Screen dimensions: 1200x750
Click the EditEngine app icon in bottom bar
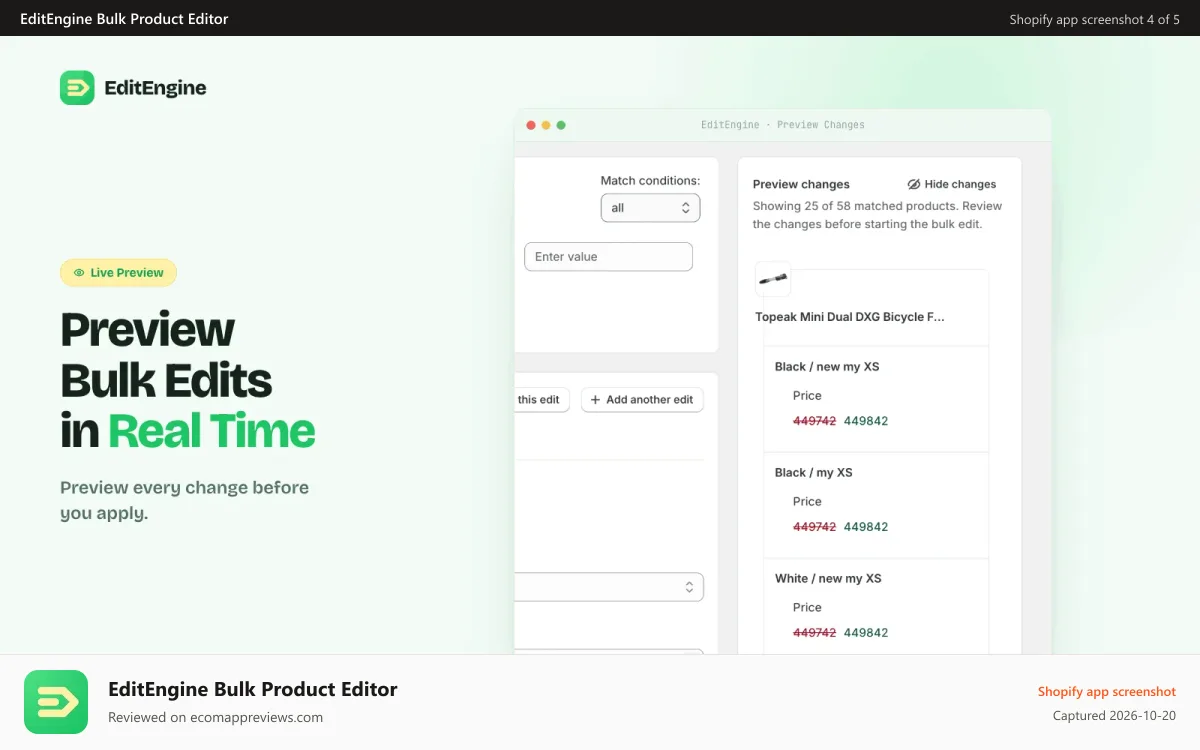[x=56, y=702]
